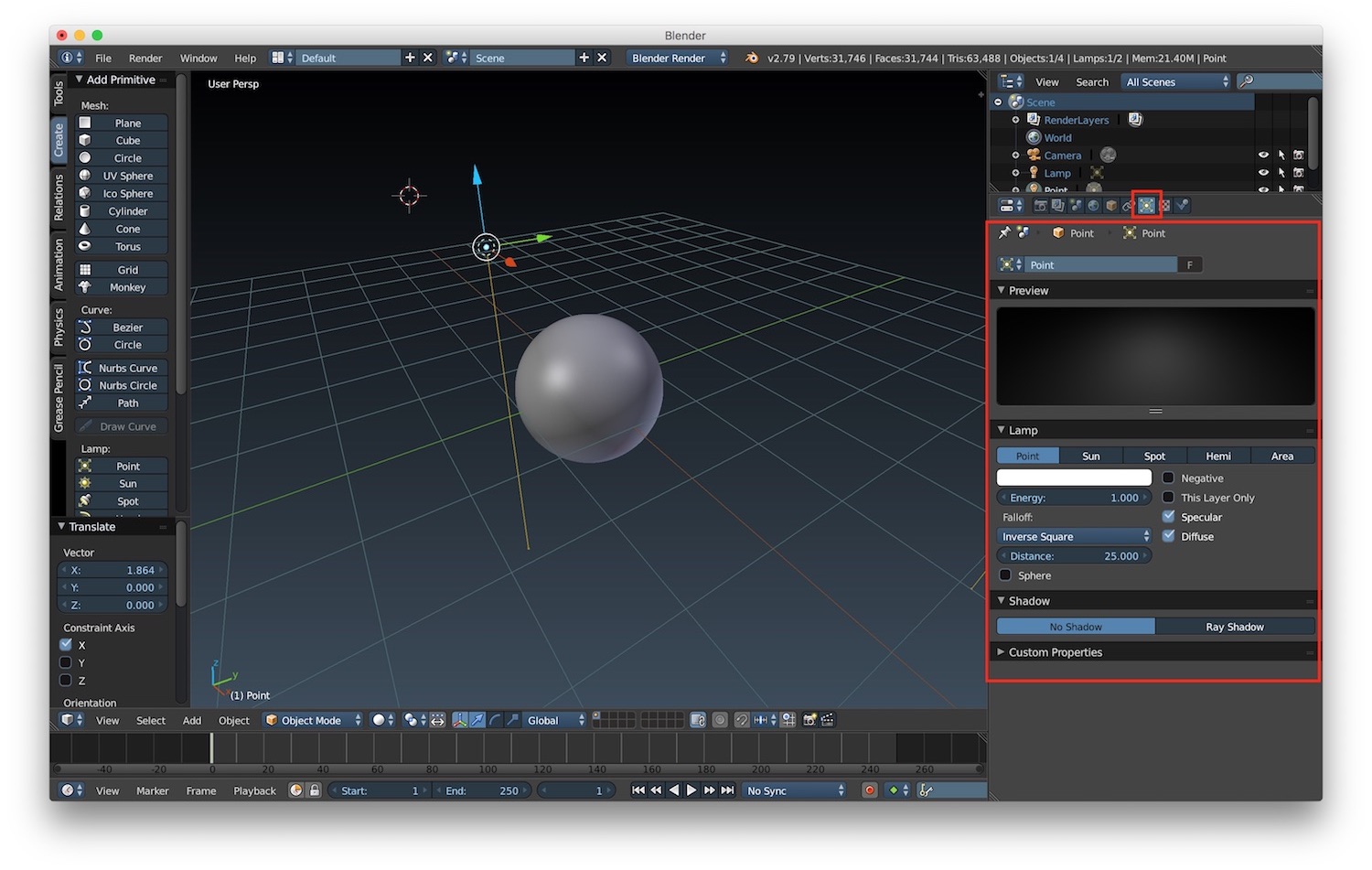This screenshot has height=870, width=1372.
Task: Open the Blender Render engine dropdown
Action: 678,58
